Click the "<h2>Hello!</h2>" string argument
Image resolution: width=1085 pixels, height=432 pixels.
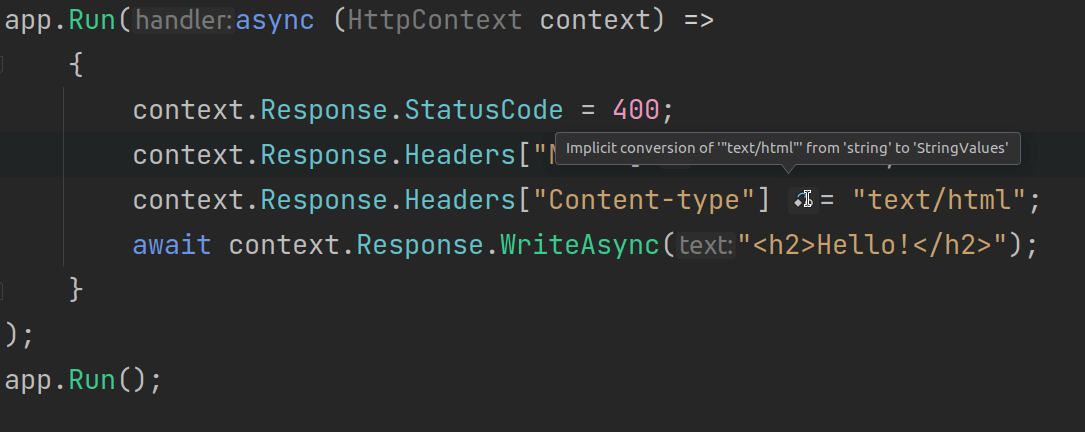[873, 245]
